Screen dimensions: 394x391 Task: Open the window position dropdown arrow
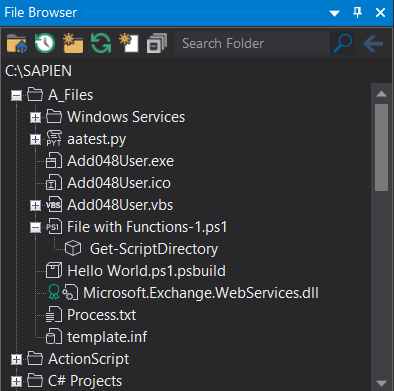pyautogui.click(x=334, y=13)
